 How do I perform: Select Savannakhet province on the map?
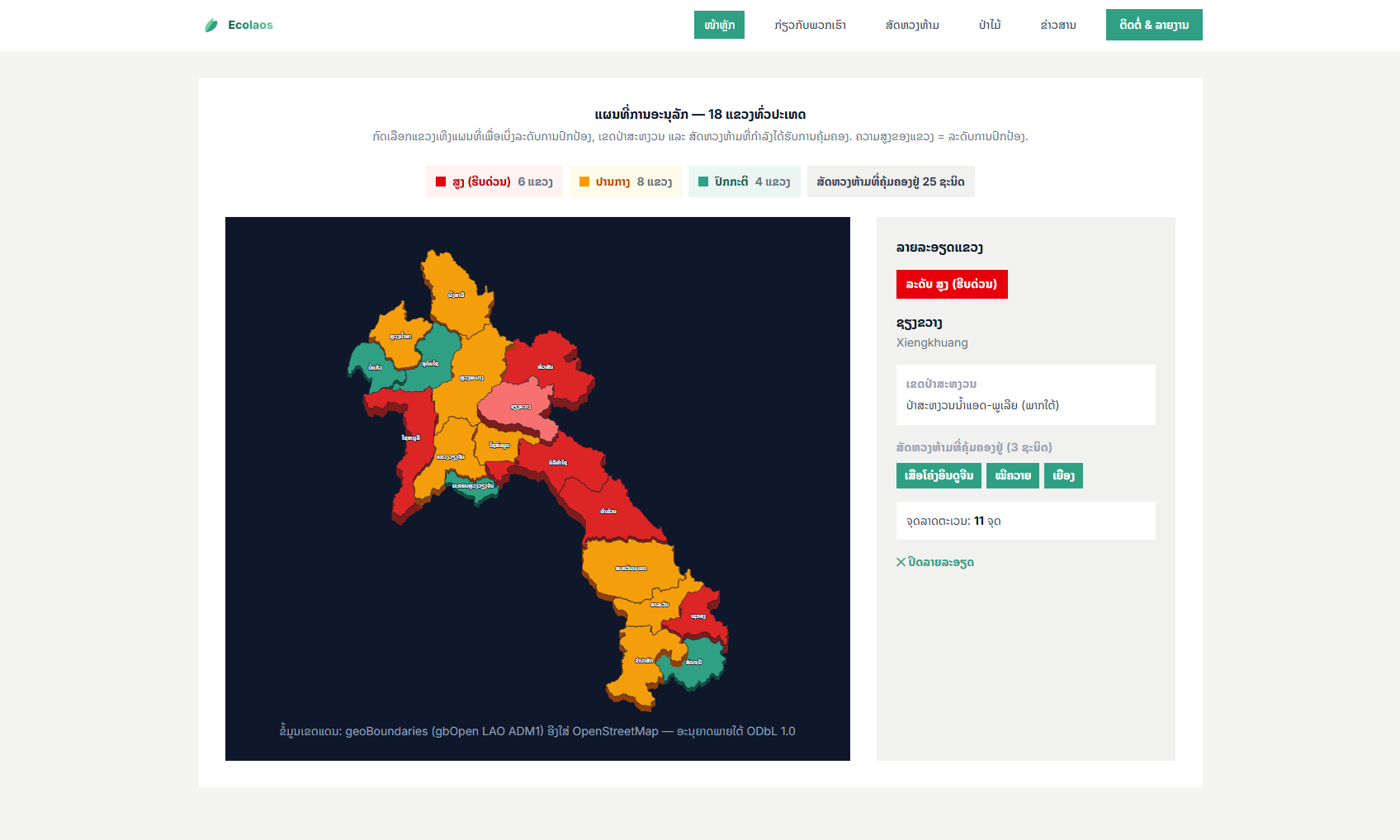tap(631, 569)
